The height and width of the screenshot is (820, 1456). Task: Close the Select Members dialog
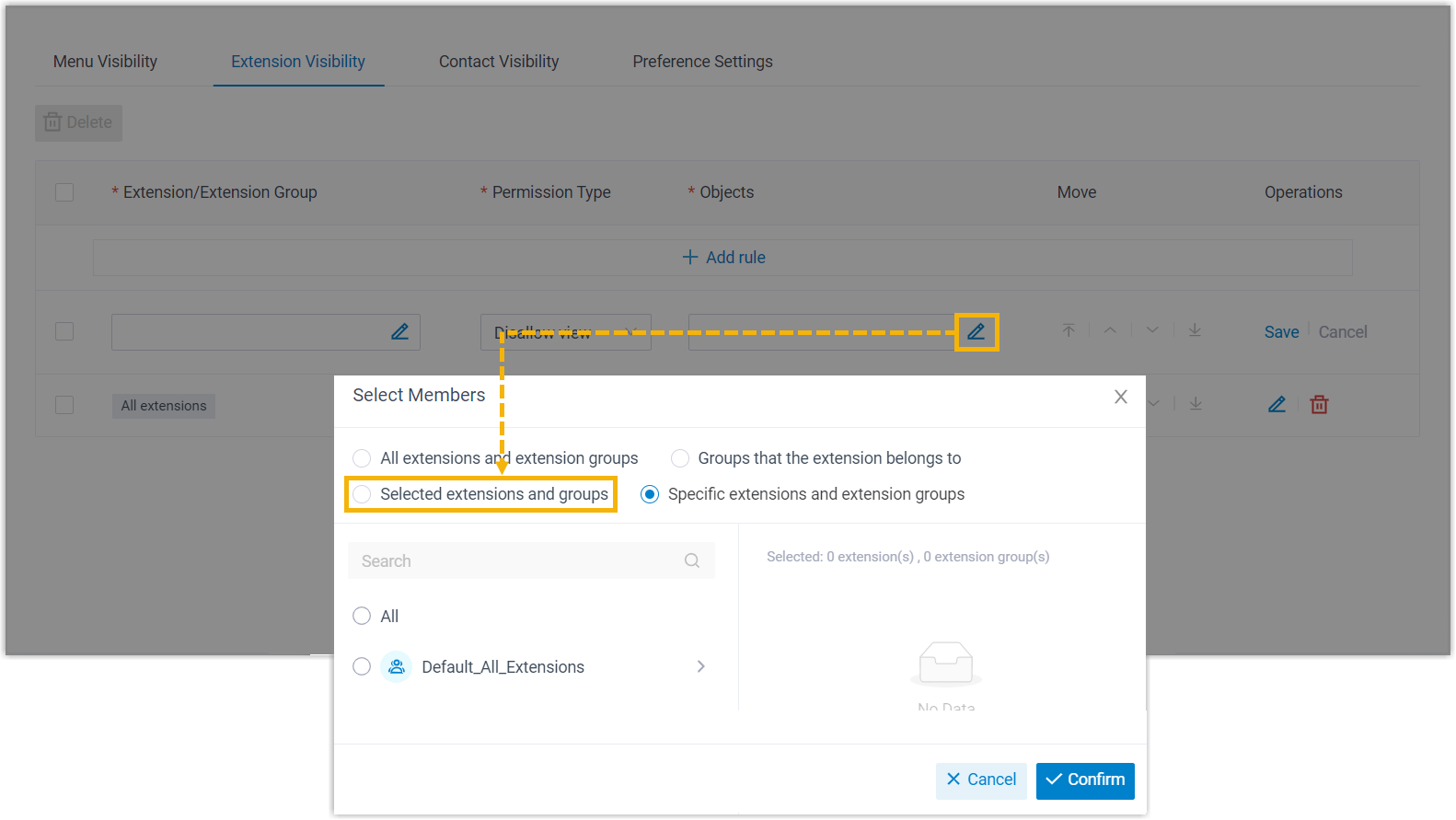tap(1120, 397)
